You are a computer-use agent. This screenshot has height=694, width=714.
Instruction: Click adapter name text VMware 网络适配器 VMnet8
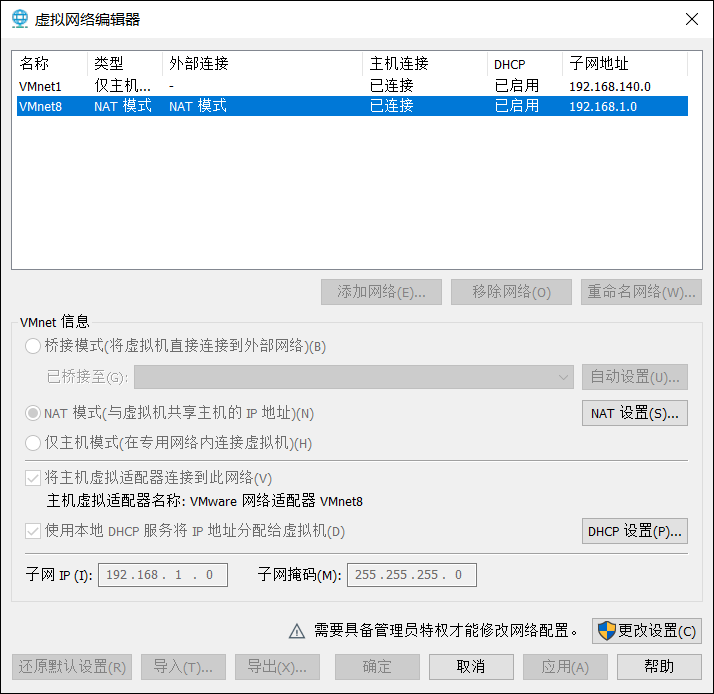point(276,501)
